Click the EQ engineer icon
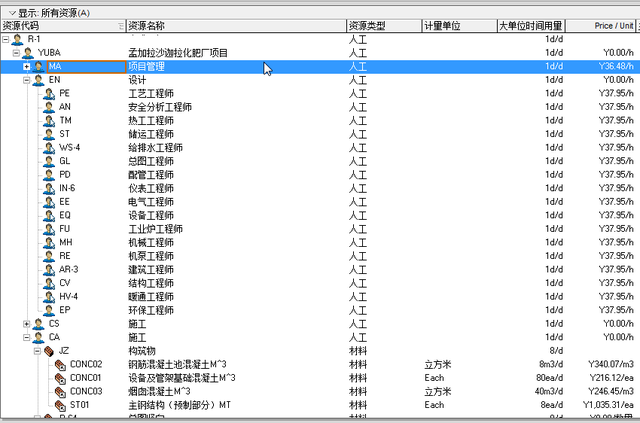 pos(49,215)
